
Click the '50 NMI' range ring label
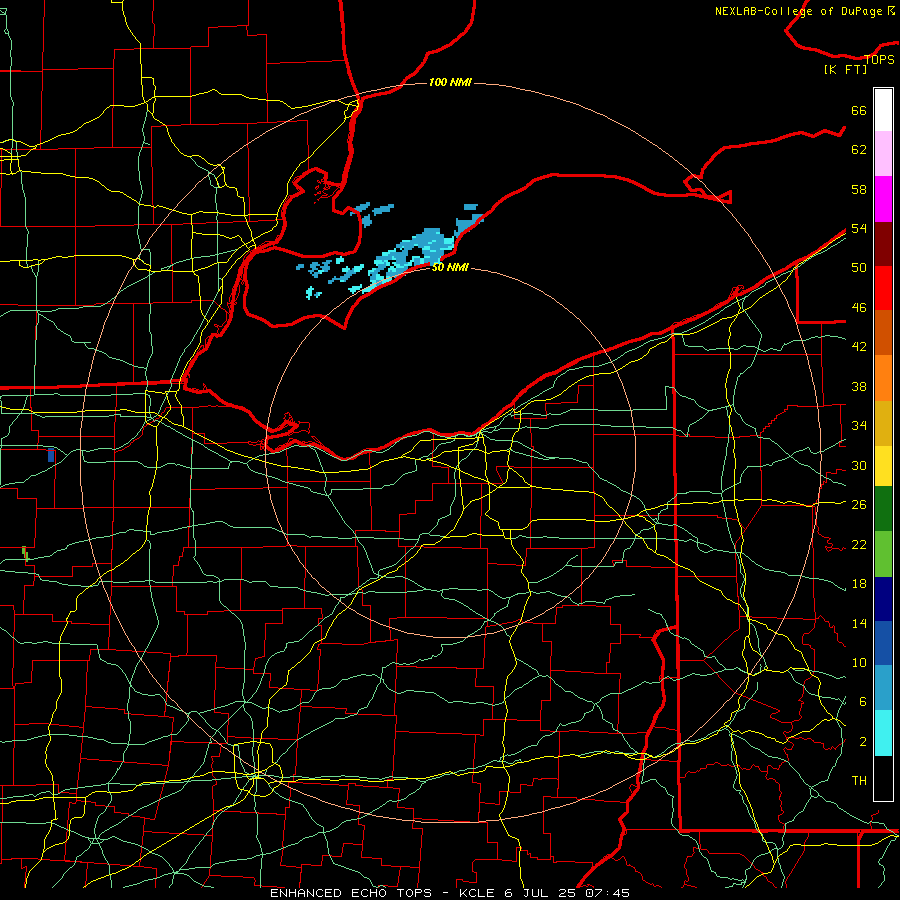(450, 267)
